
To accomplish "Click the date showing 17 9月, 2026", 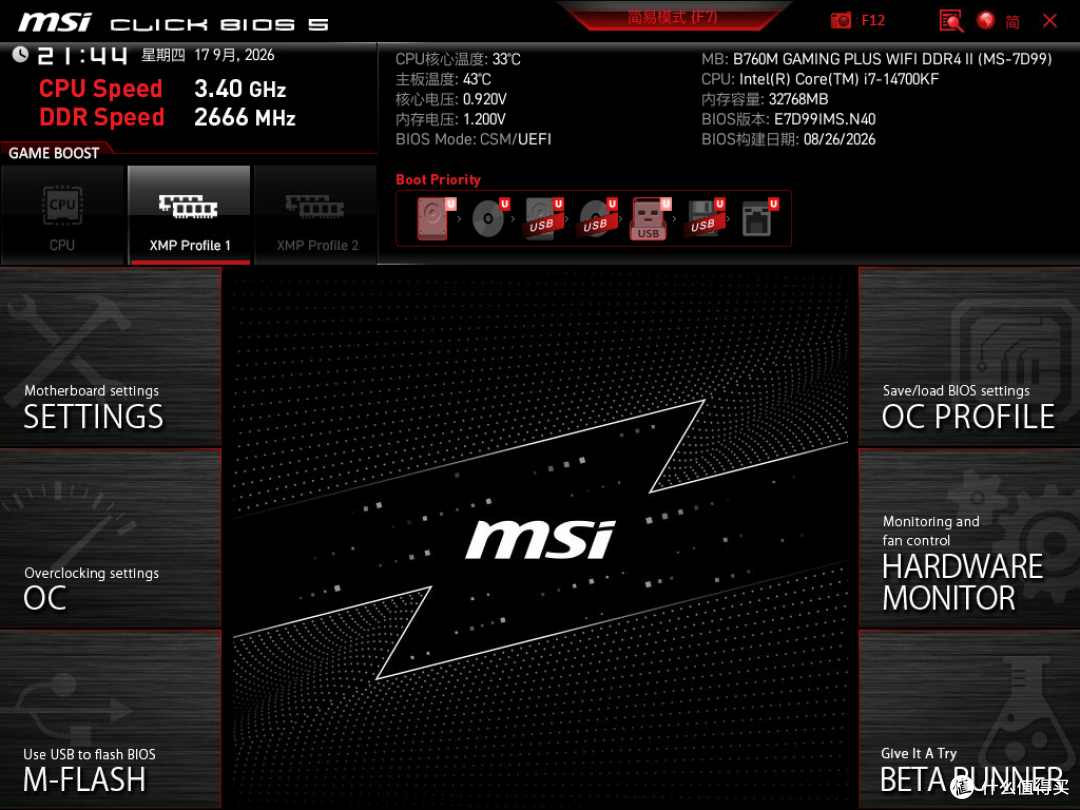I will (234, 55).
